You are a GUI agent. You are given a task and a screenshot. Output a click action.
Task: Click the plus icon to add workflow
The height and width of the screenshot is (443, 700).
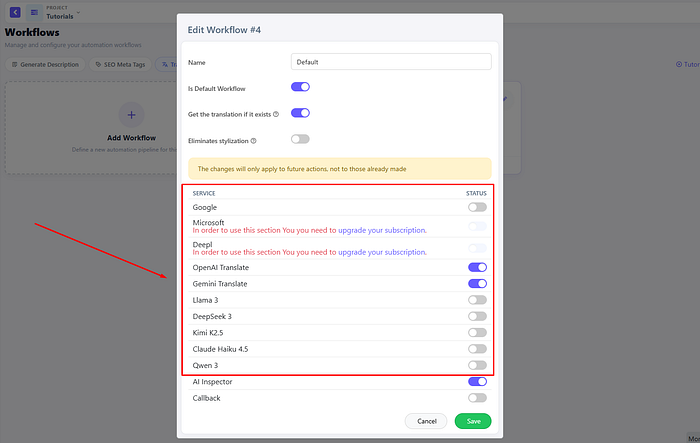pyautogui.click(x=132, y=114)
